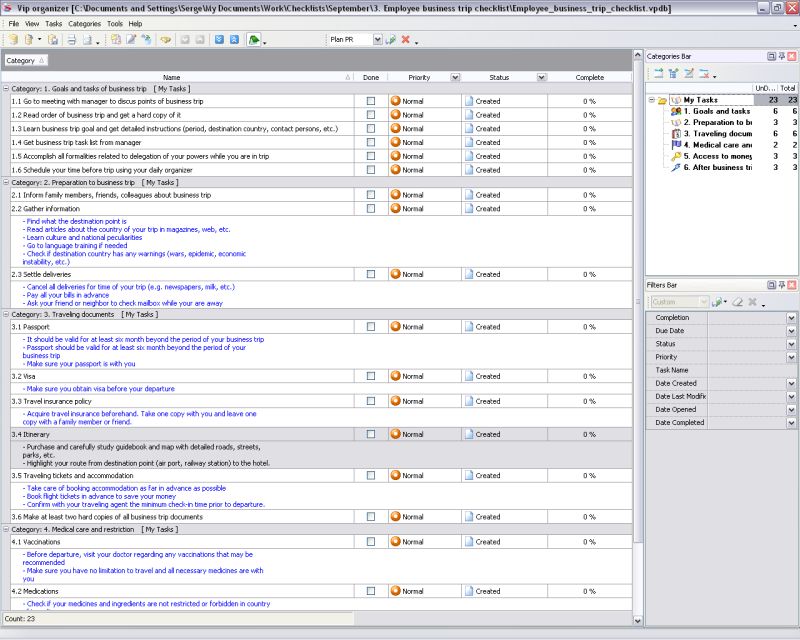Viewport: 800px width, 640px height.
Task: Open the Plan PR dropdown in toolbar
Action: pyautogui.click(x=378, y=40)
